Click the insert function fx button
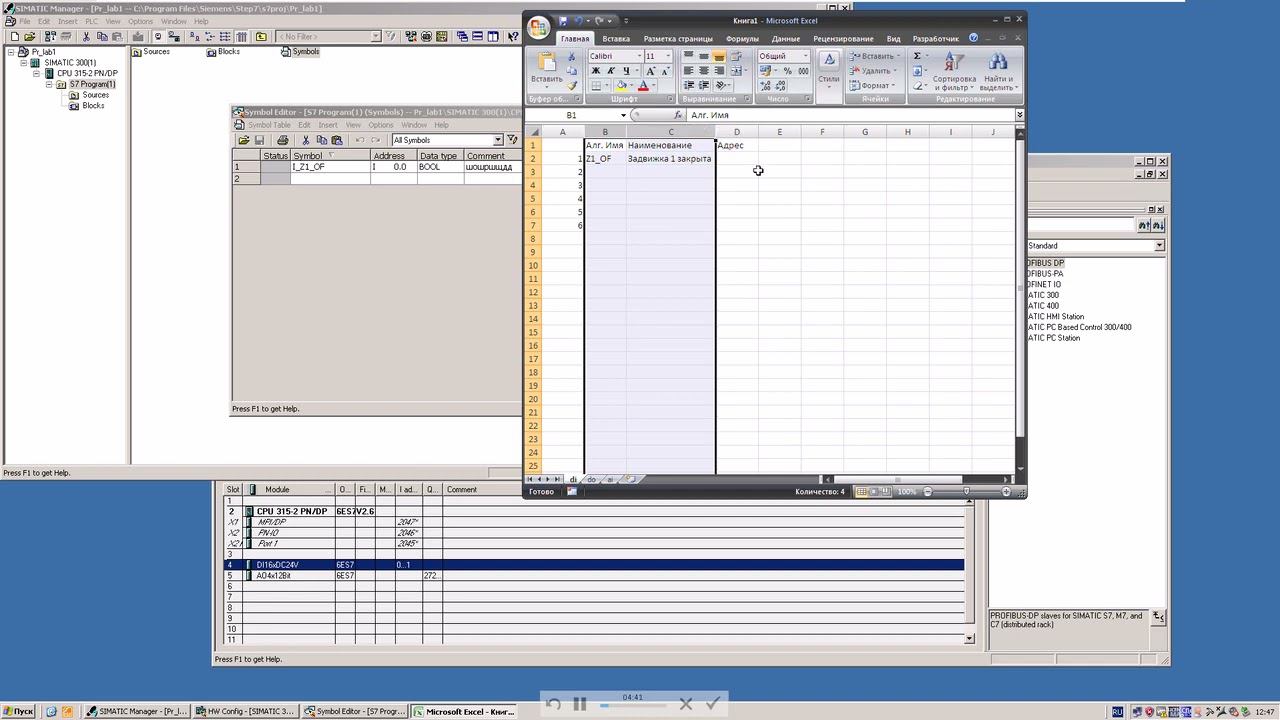 (678, 115)
